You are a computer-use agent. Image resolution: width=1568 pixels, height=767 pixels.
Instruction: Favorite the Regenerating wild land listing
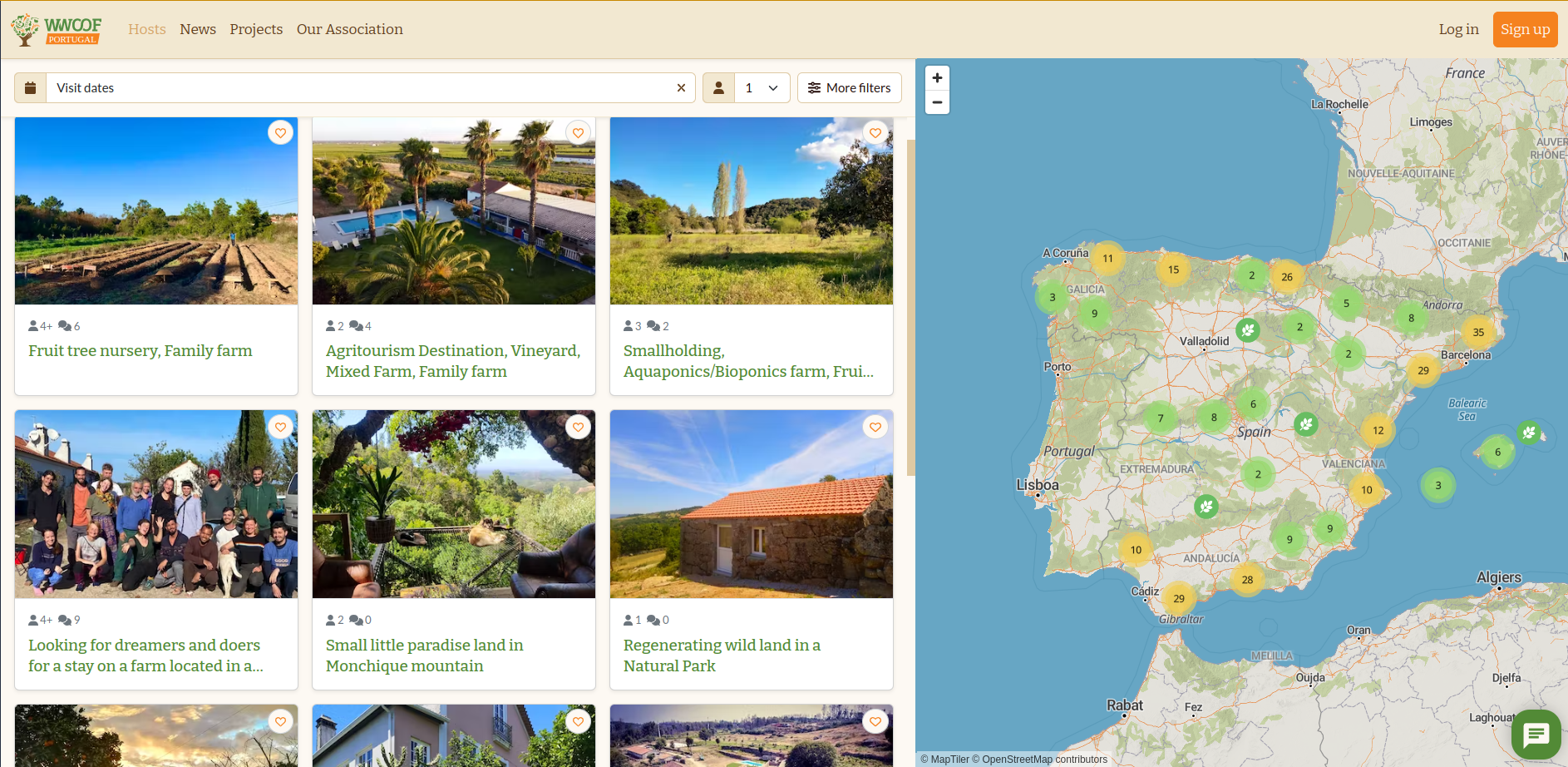(875, 427)
